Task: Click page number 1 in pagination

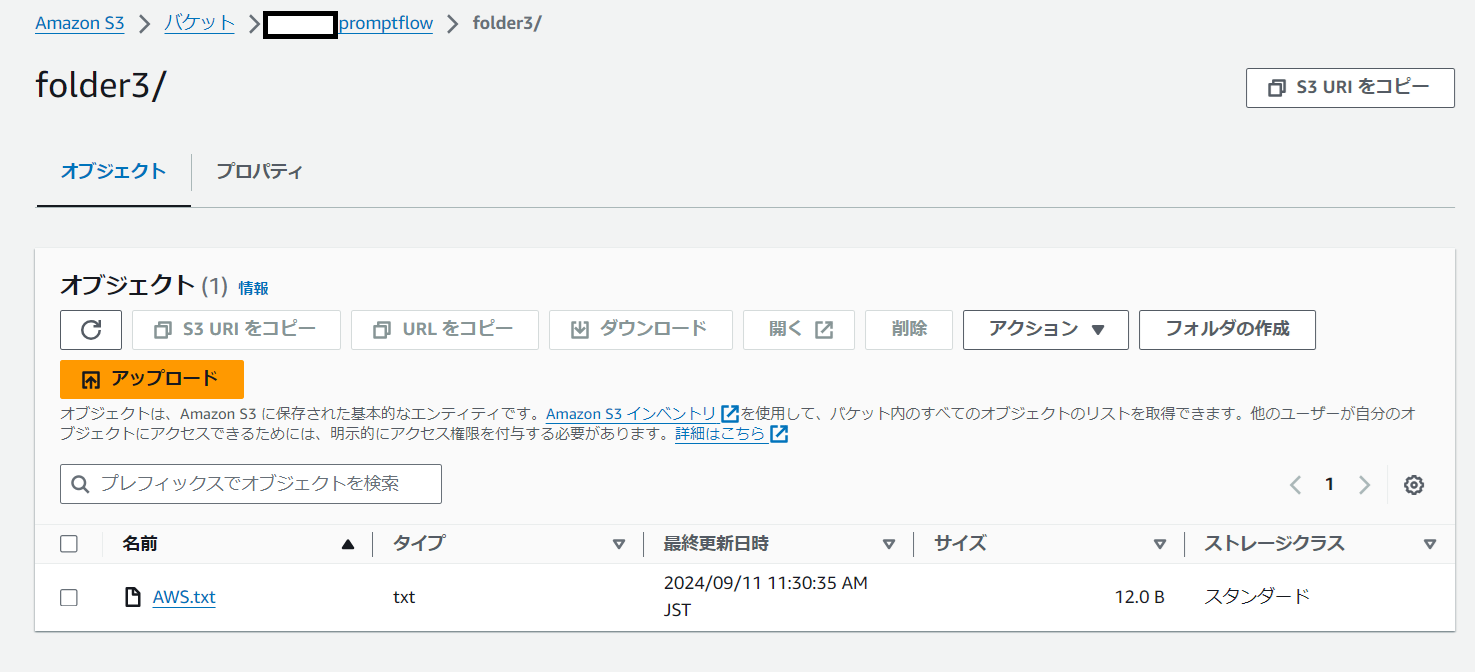Action: (1329, 484)
